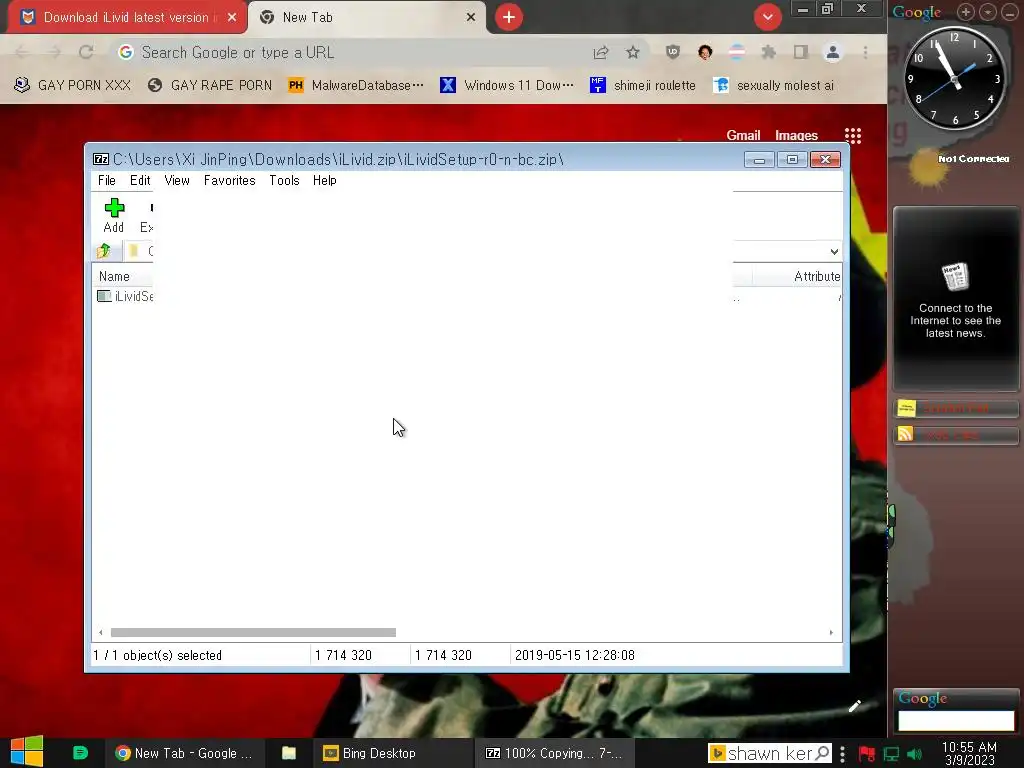
Task: Click the Customize Chrome pencil icon
Action: click(x=855, y=706)
